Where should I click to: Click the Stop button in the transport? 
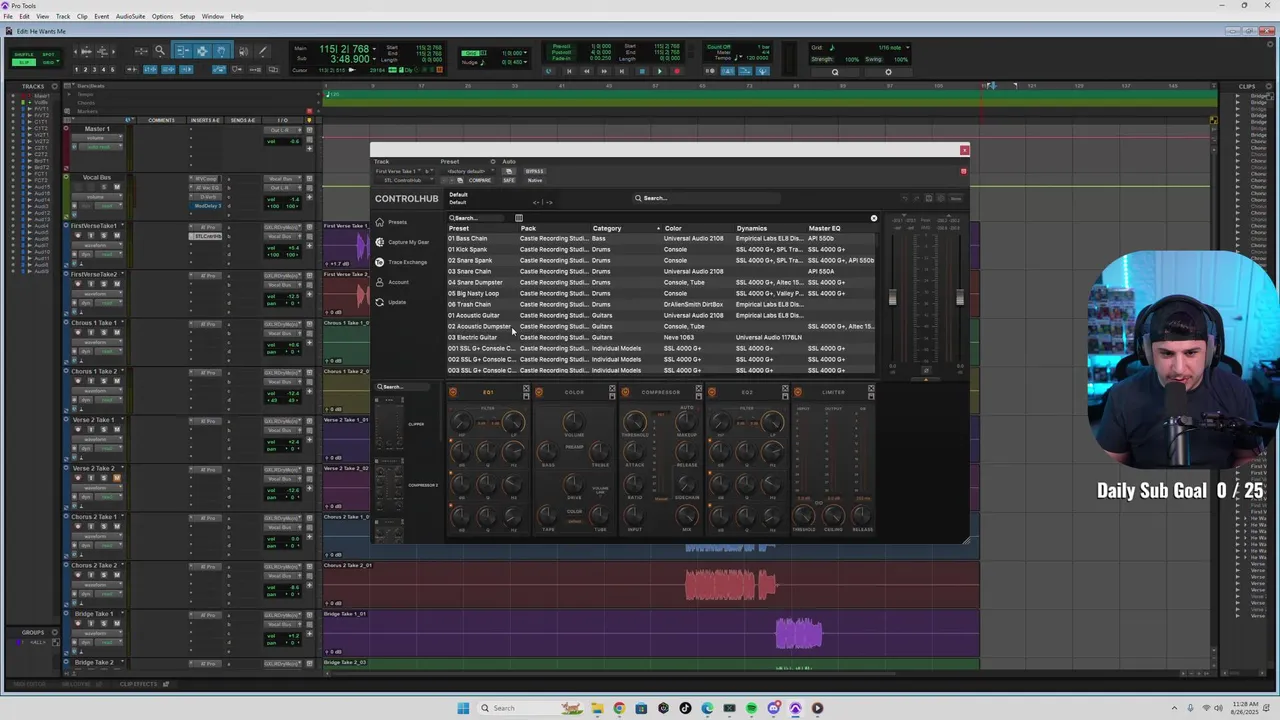click(x=642, y=71)
